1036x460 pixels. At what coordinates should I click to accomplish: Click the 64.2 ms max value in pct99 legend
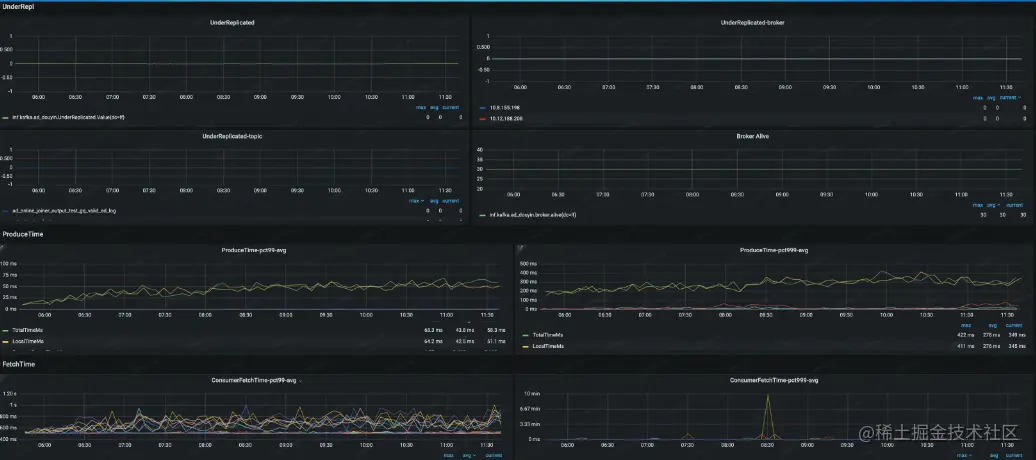pos(433,341)
